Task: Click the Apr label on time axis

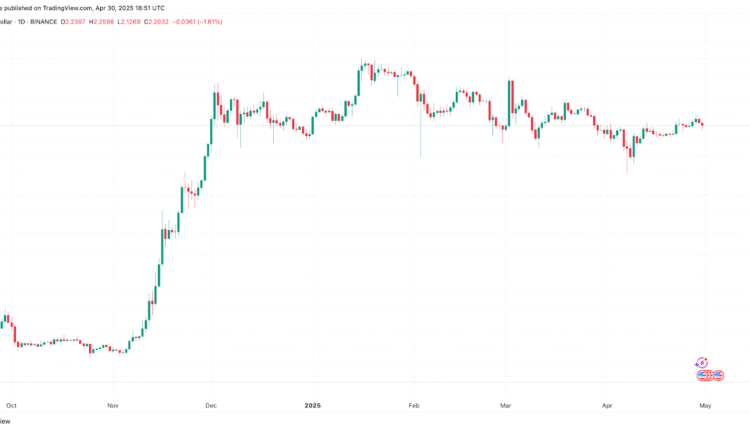Action: pos(607,406)
